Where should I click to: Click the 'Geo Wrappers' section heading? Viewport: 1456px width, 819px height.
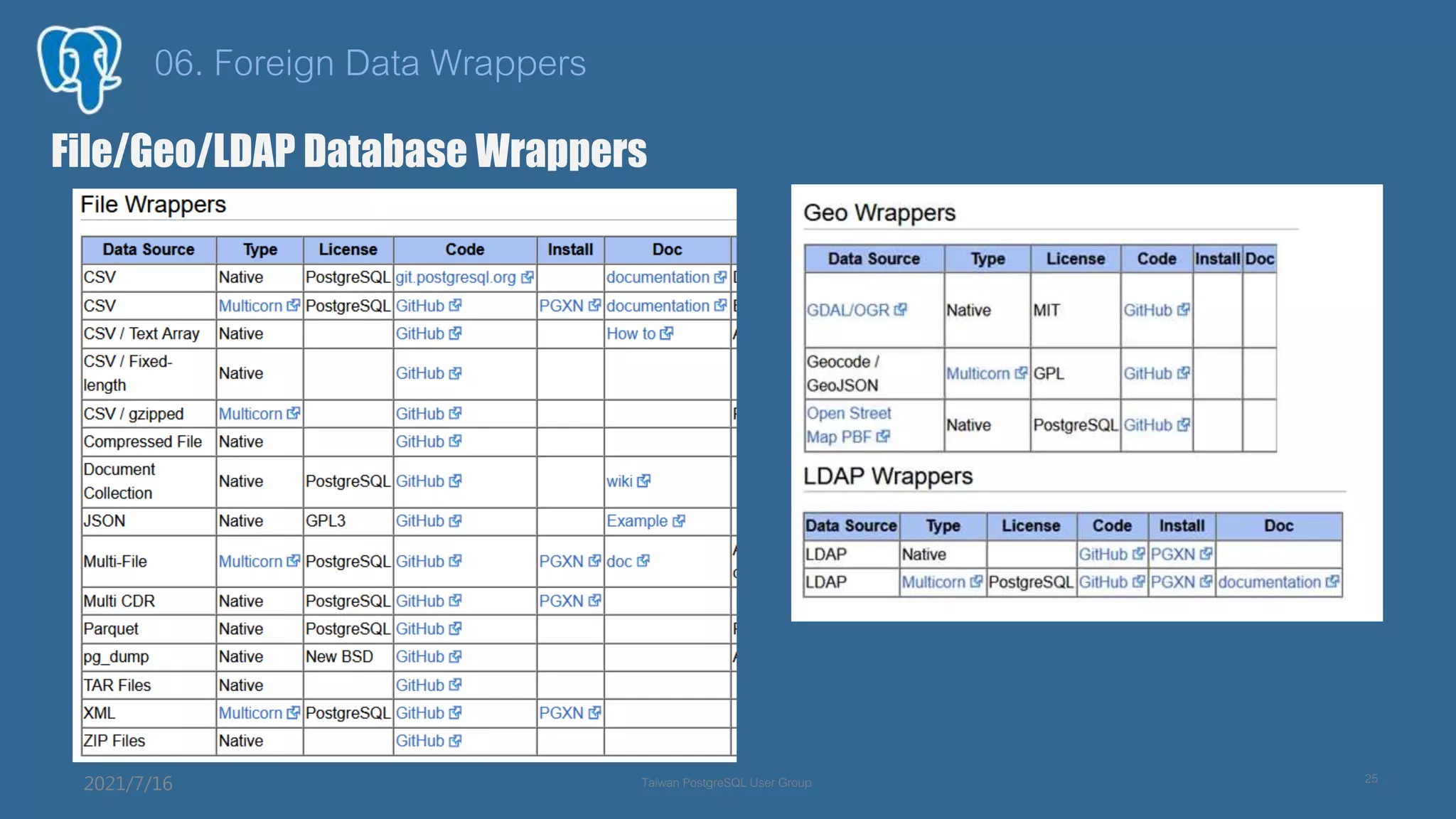click(879, 213)
